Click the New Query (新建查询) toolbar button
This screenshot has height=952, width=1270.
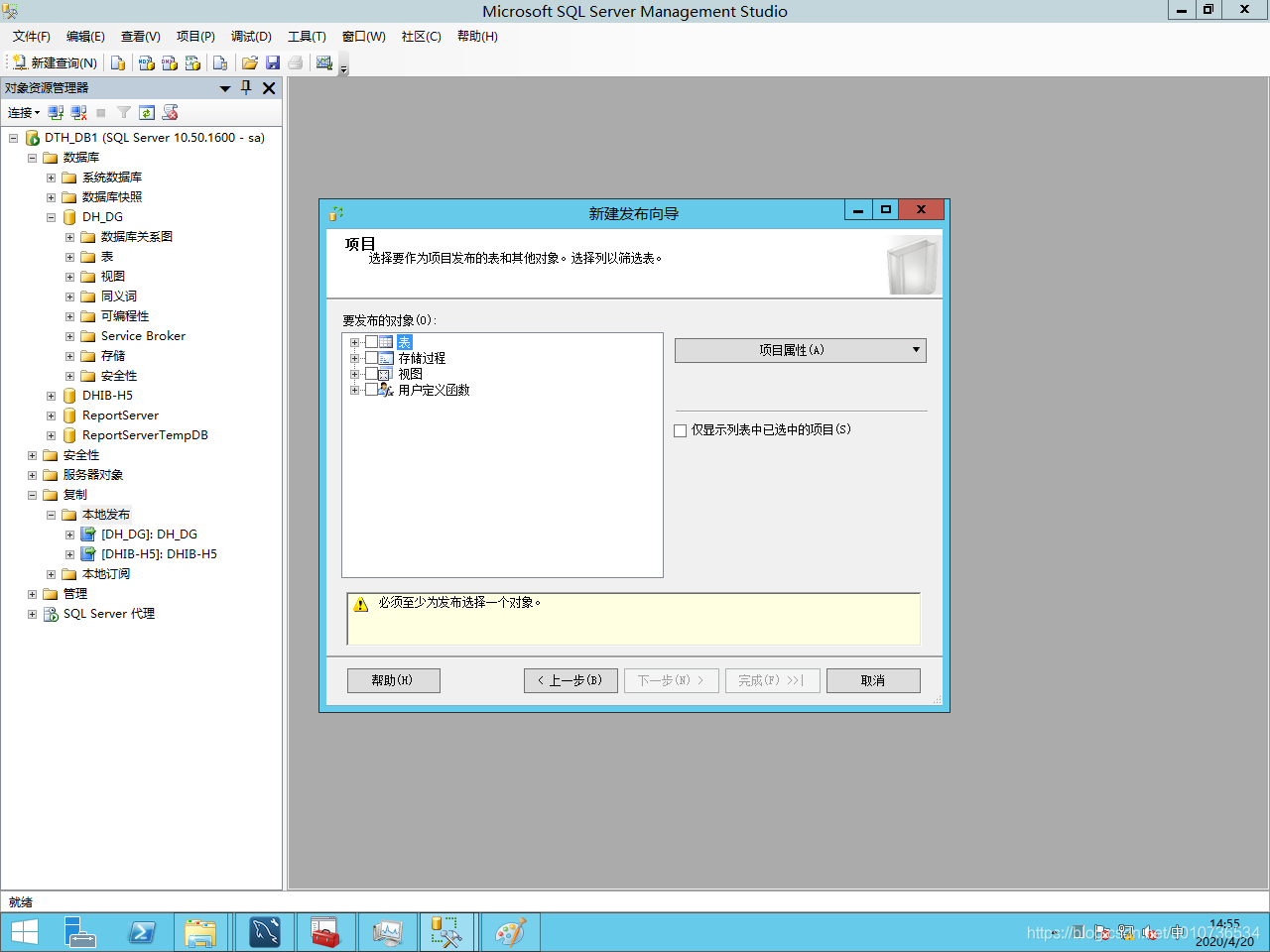tap(55, 62)
